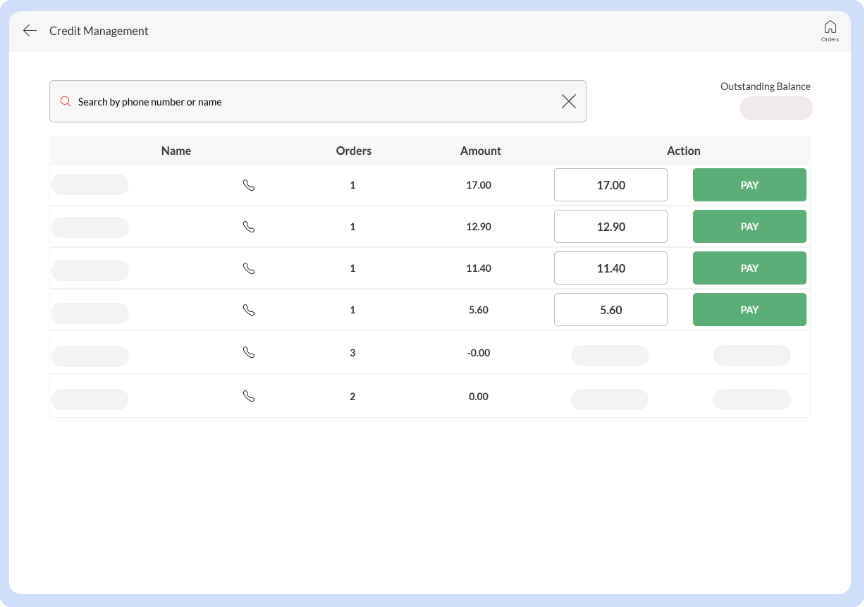Click the phone icon in the 11.40 row
864x607 pixels.
coord(248,268)
